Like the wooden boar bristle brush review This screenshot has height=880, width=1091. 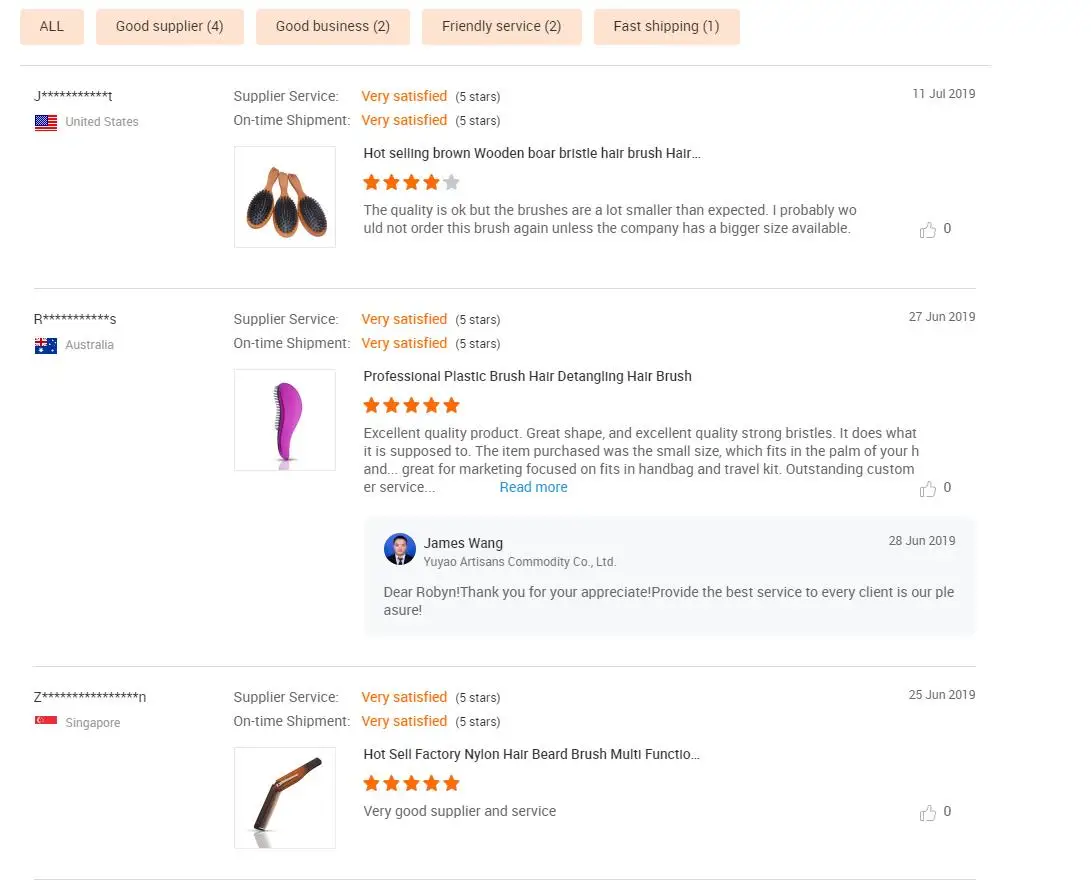pos(927,230)
